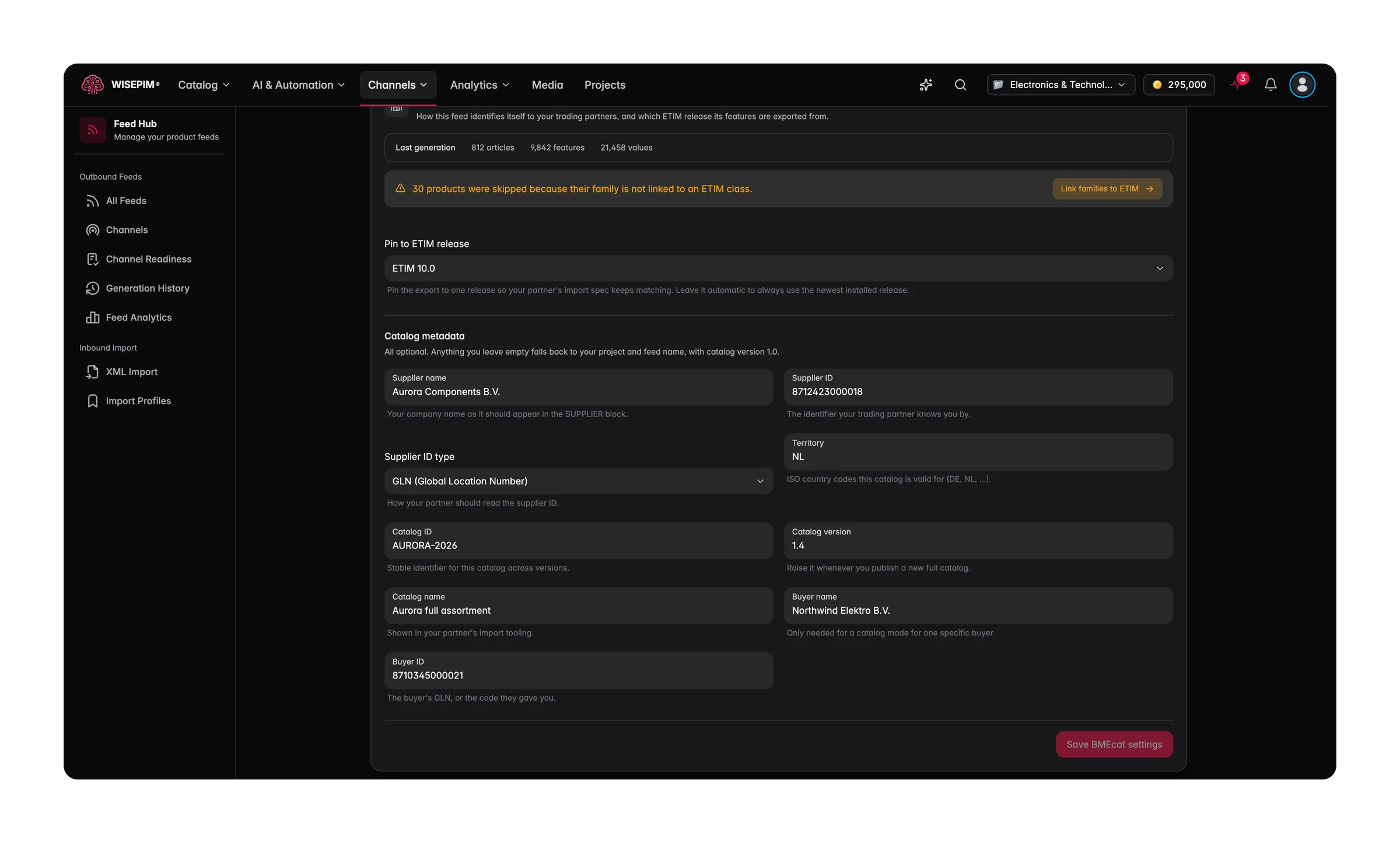Click Link families to ETIM button
This screenshot has width=1400, height=843.
click(x=1107, y=188)
